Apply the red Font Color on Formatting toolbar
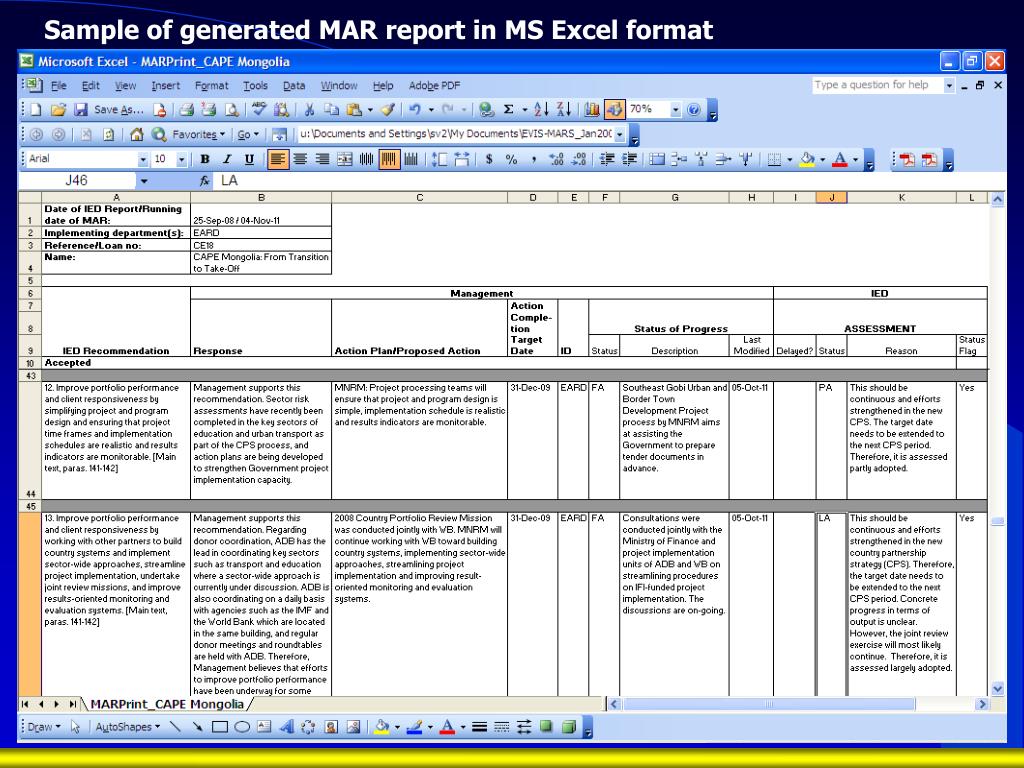The image size is (1024, 768). pos(840,159)
